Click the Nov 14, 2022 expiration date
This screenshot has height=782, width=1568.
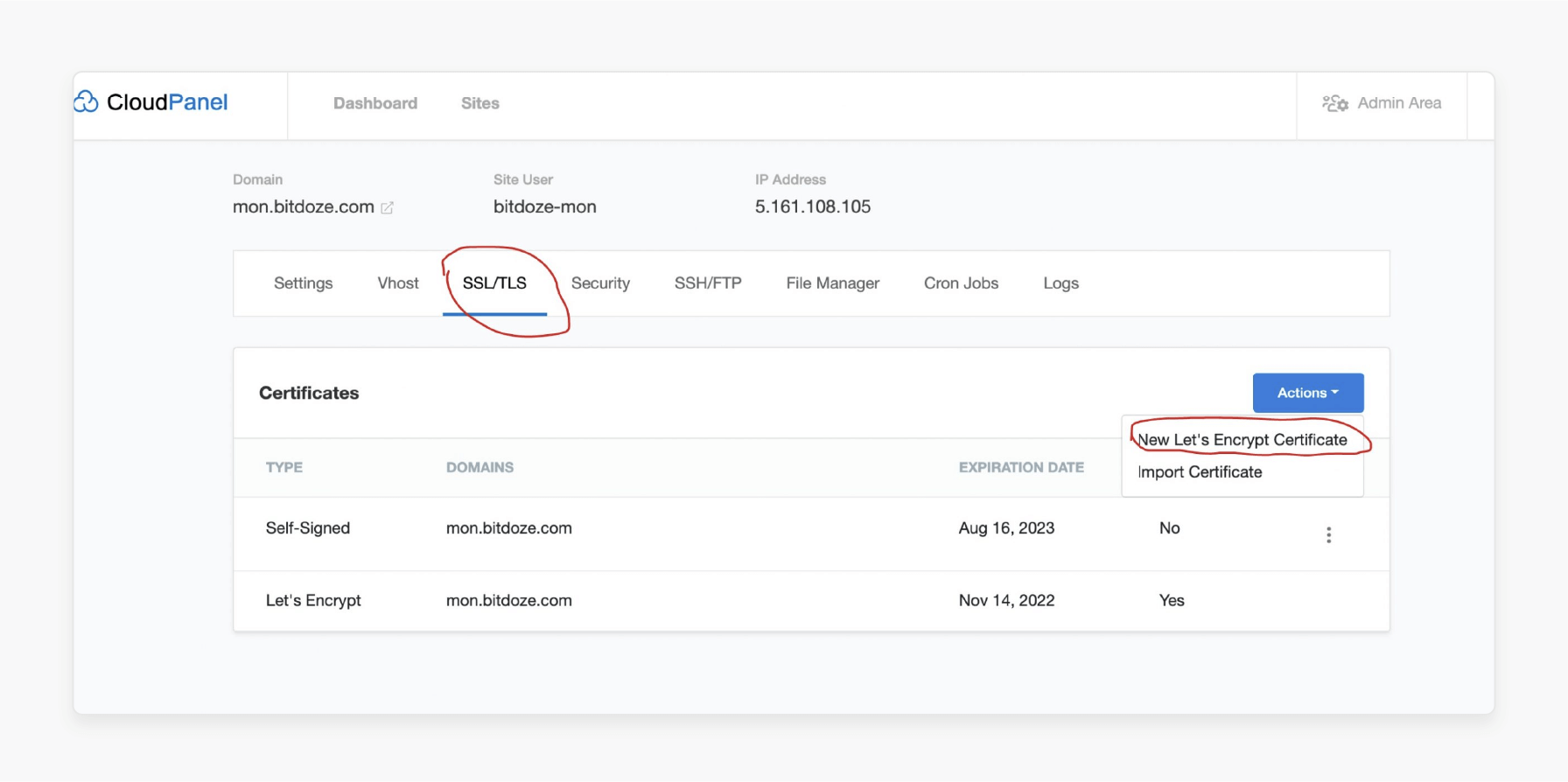tap(1006, 601)
